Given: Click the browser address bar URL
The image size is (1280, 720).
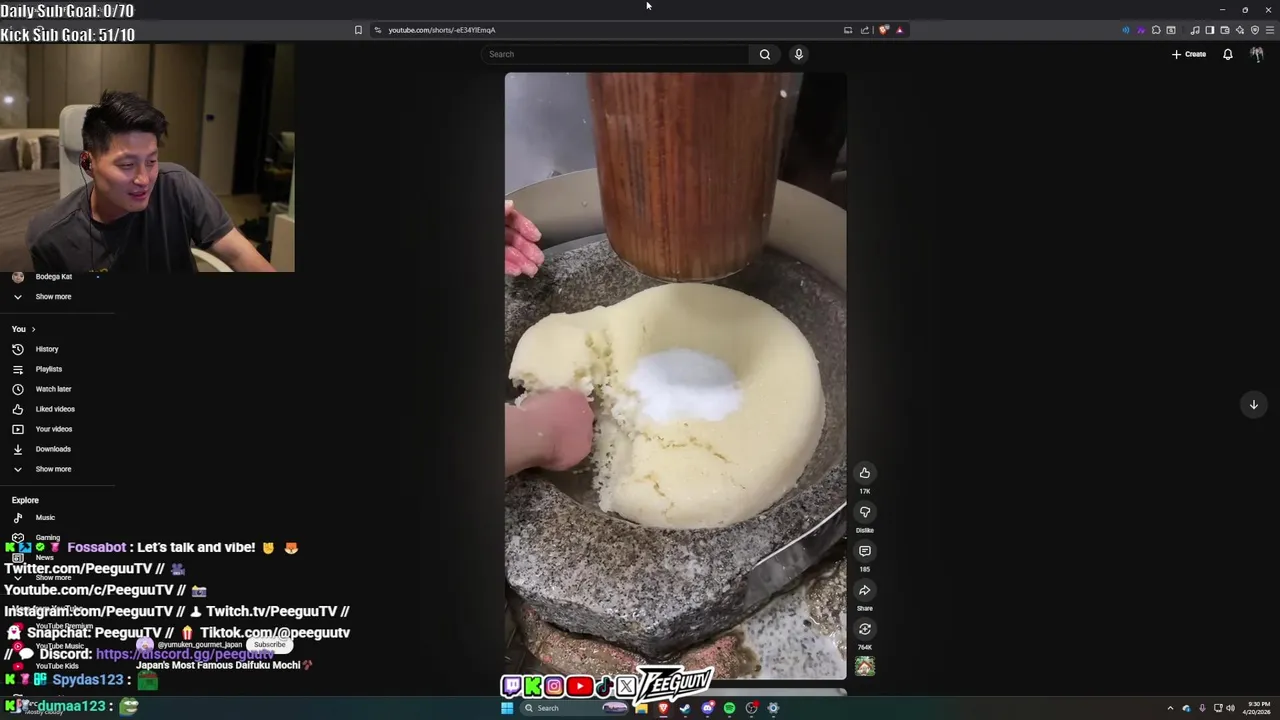Looking at the screenshot, I should pos(441,30).
